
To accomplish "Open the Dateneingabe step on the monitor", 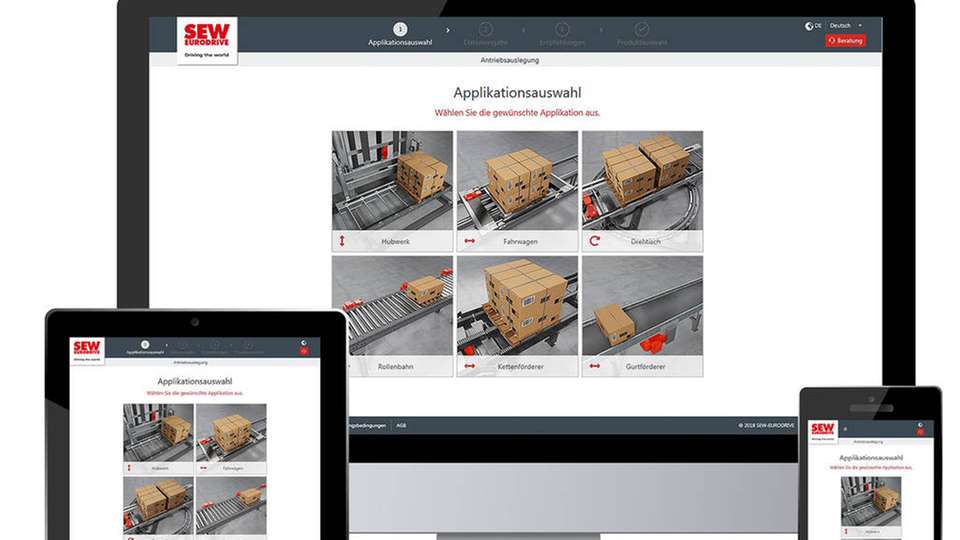I will (486, 34).
